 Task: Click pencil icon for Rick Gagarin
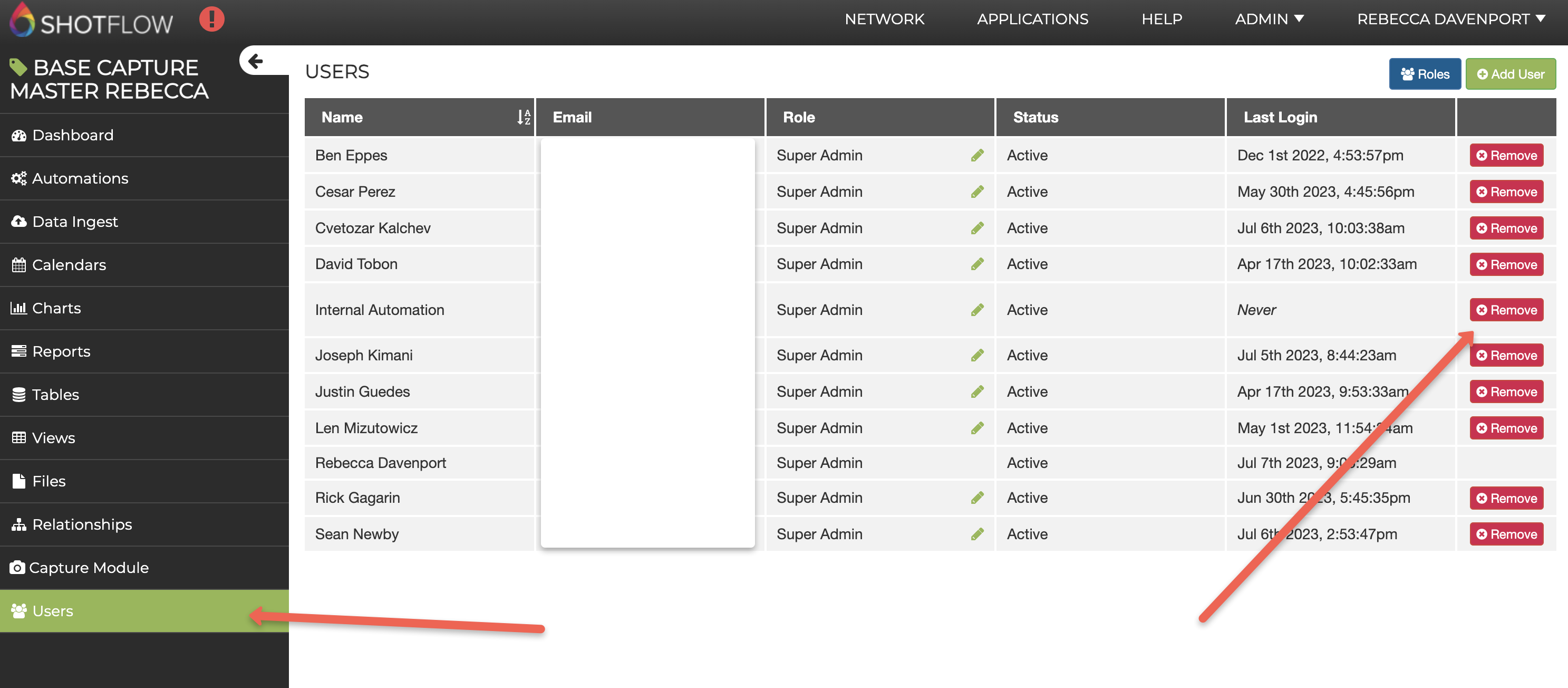tap(977, 498)
